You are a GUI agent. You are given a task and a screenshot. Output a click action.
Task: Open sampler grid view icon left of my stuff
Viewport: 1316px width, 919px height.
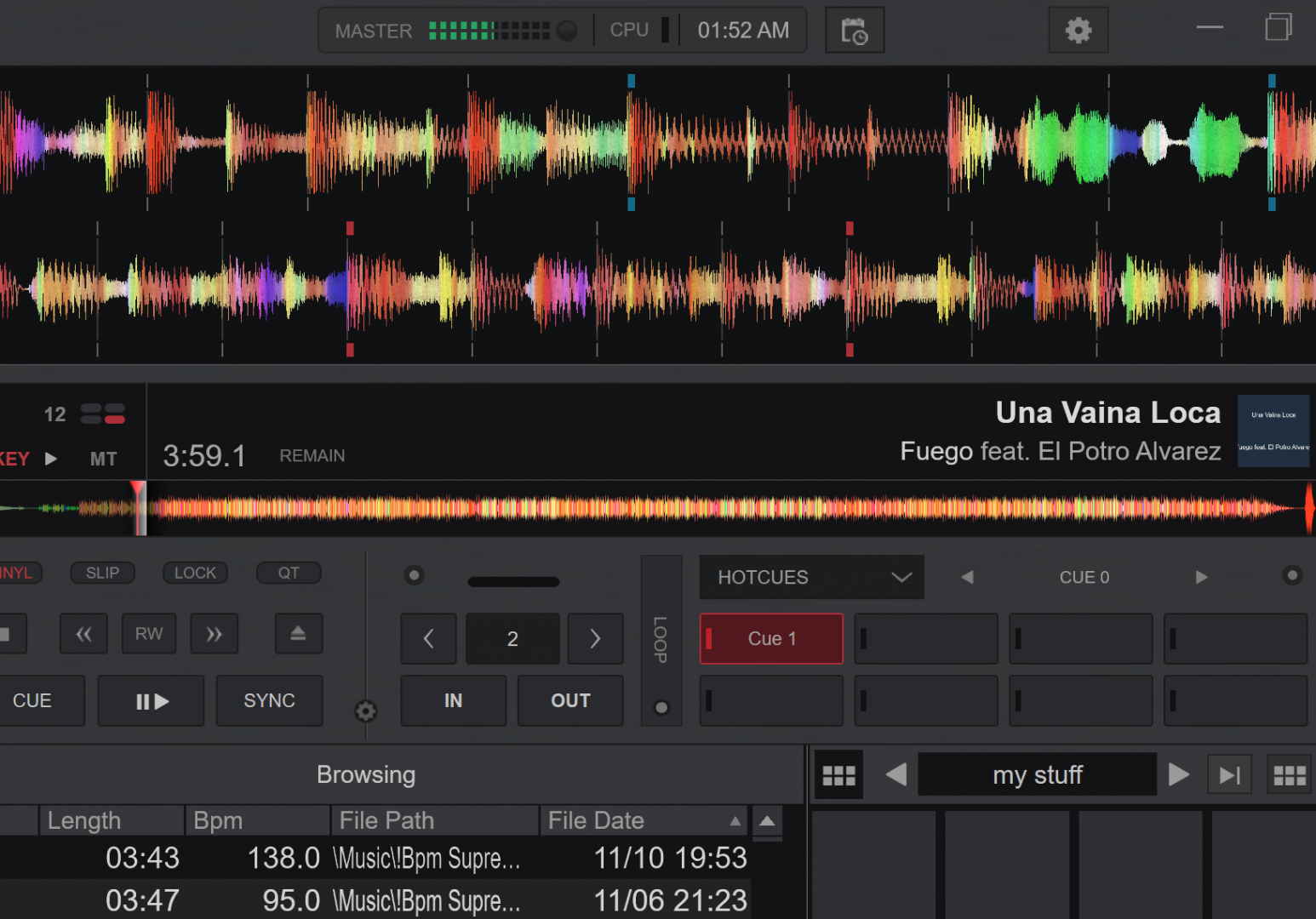click(838, 775)
